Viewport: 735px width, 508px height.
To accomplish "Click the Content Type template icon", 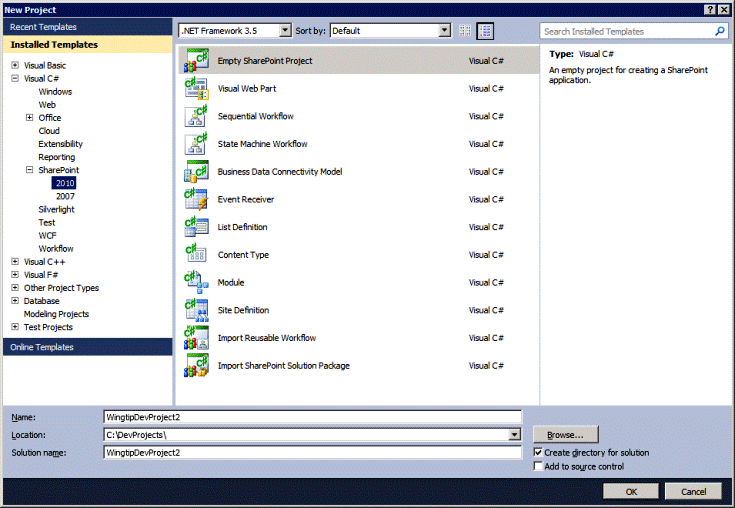I will 196,254.
